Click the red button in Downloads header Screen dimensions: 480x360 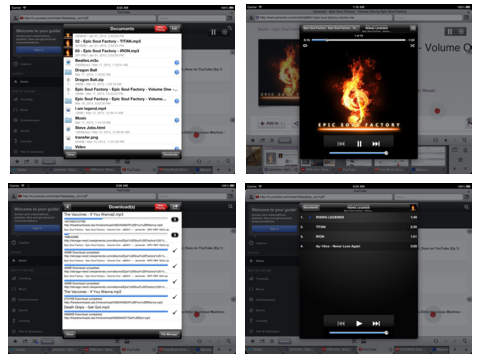click(160, 207)
